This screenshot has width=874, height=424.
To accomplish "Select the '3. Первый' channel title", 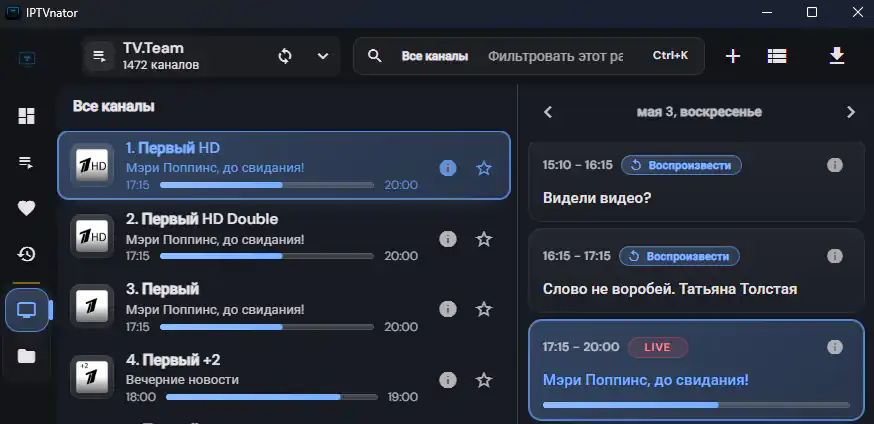I will (x=162, y=289).
